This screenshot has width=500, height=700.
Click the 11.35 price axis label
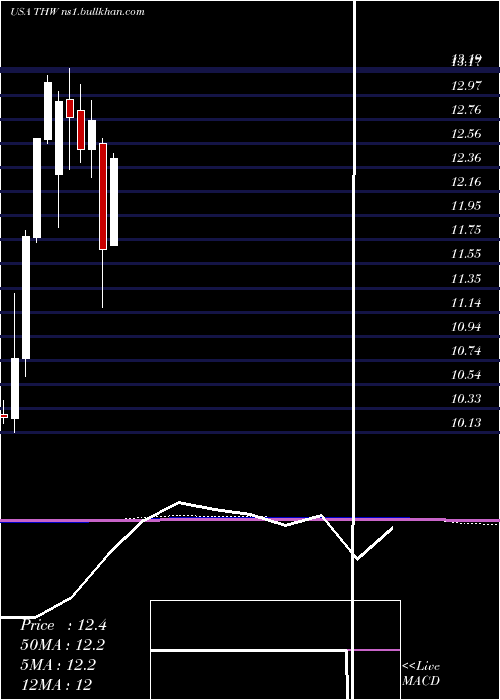click(x=467, y=279)
